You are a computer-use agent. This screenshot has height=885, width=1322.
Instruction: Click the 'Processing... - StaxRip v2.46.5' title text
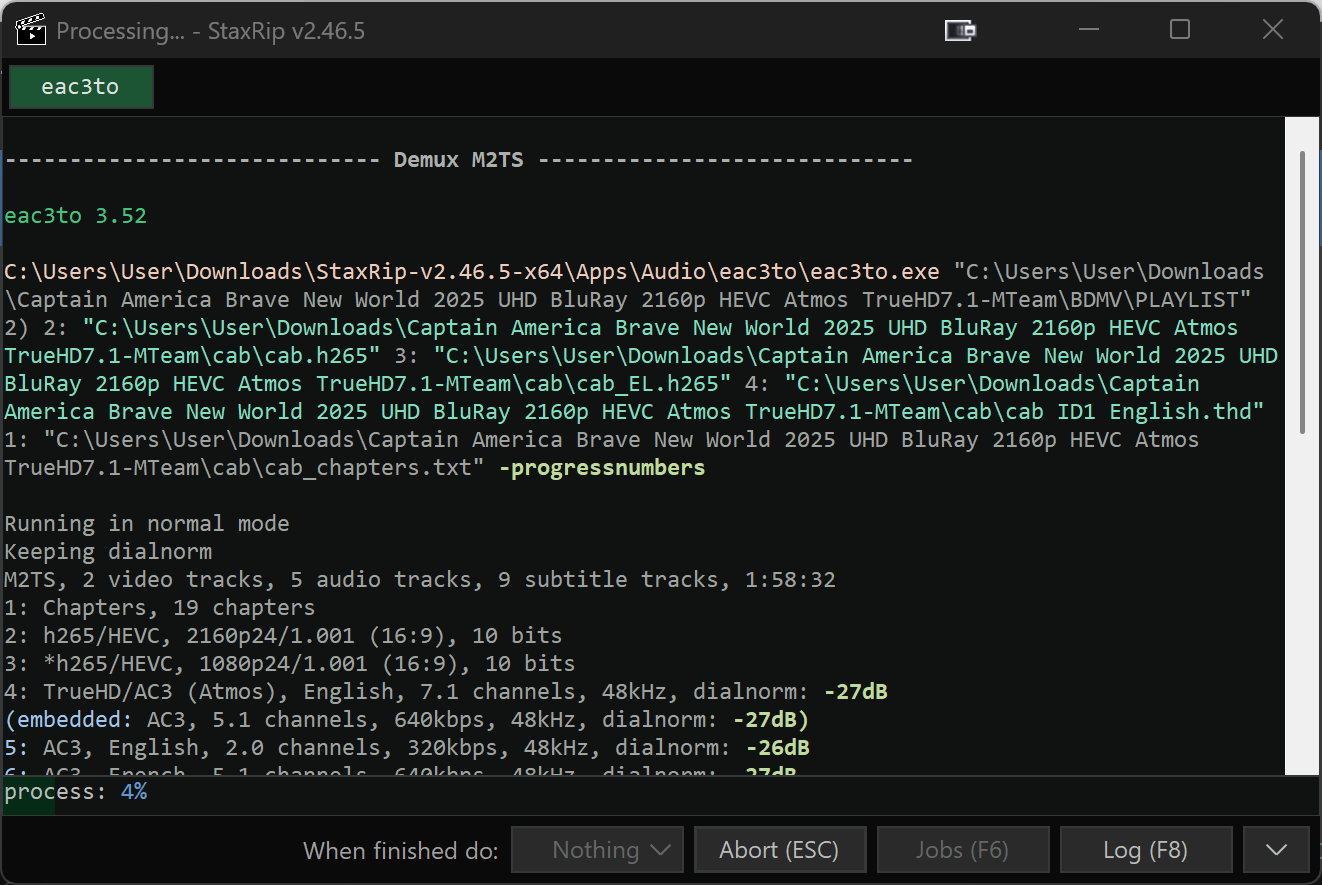[210, 31]
